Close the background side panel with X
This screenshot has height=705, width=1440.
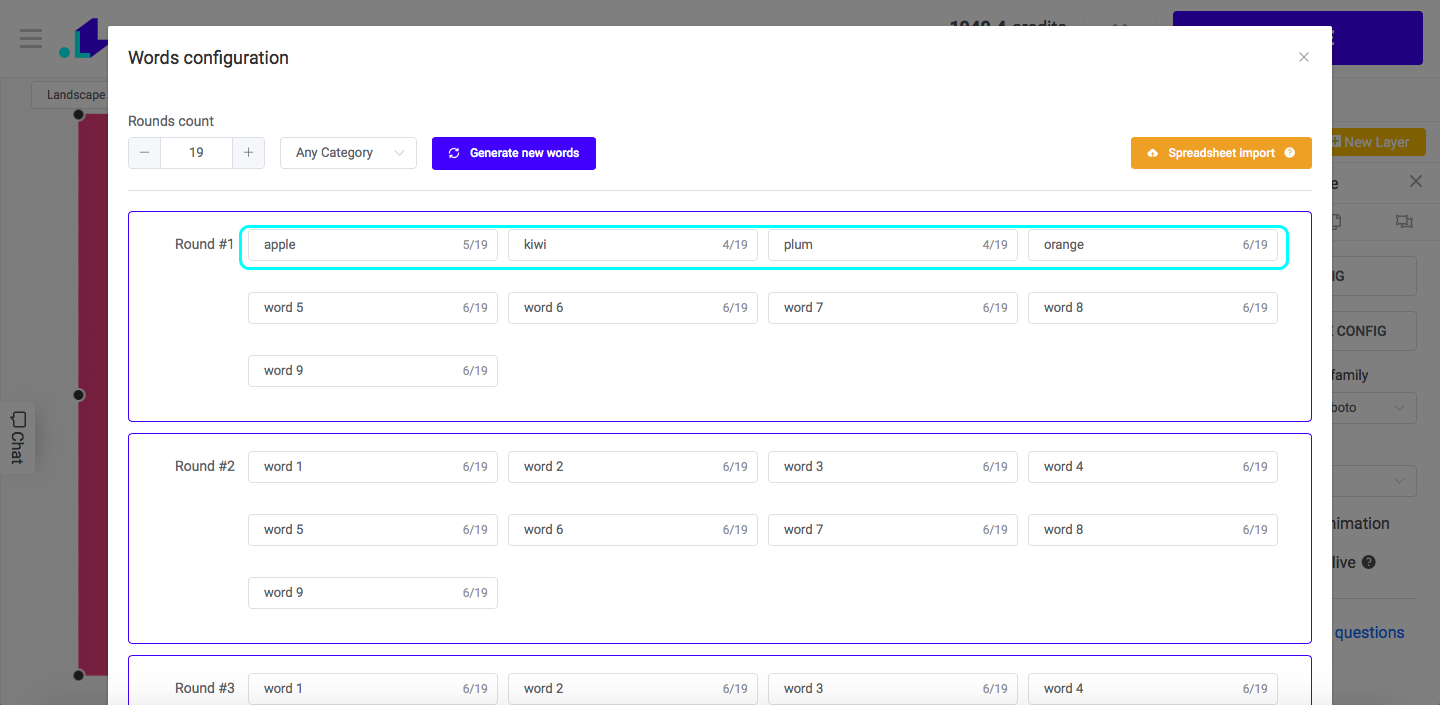click(1416, 181)
